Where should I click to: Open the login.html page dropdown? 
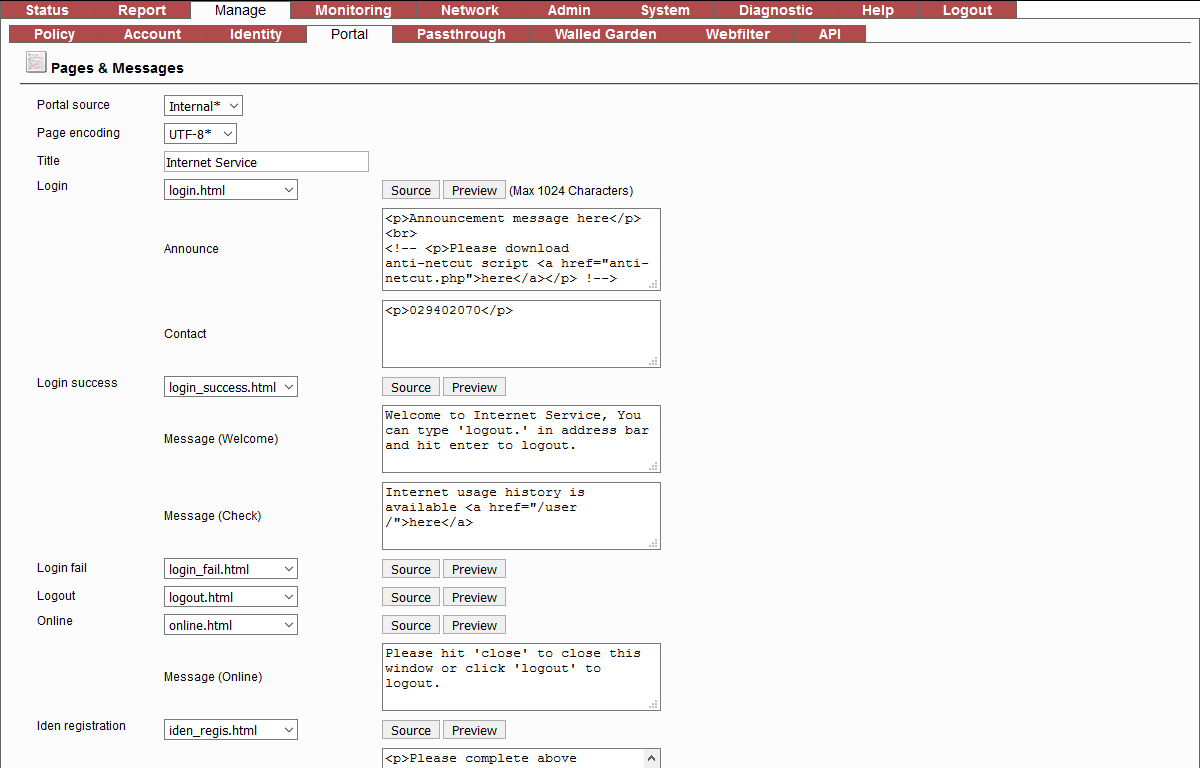[x=231, y=189]
